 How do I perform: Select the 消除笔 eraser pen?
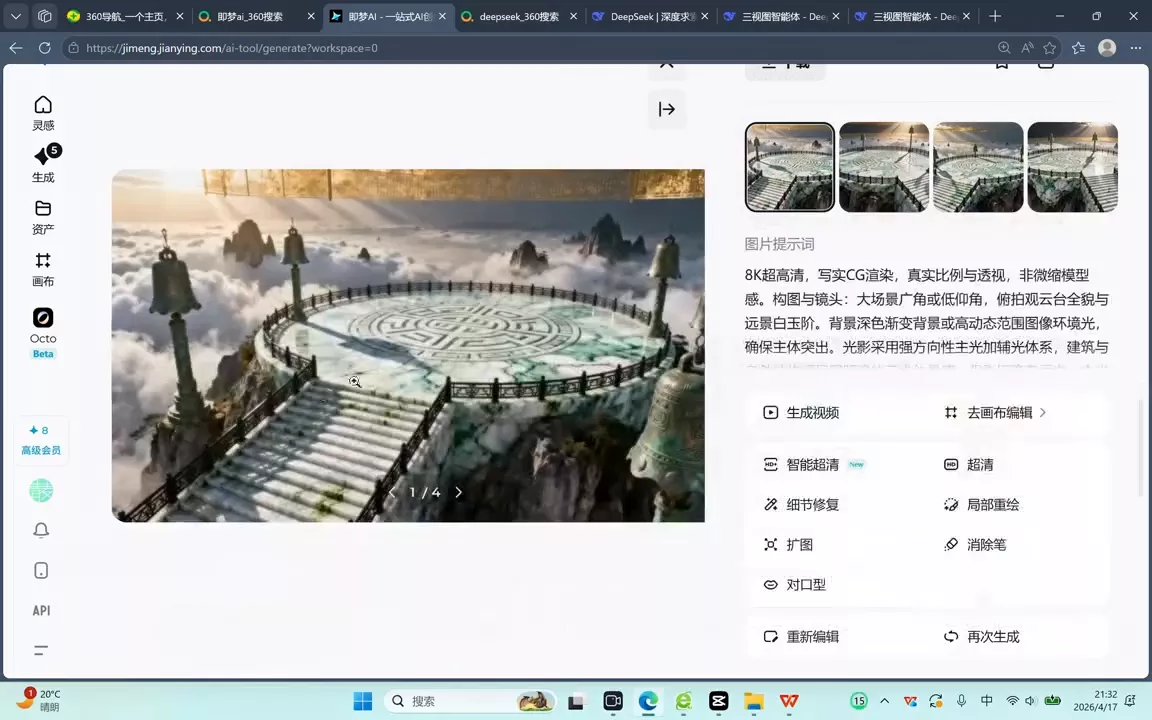pos(974,544)
